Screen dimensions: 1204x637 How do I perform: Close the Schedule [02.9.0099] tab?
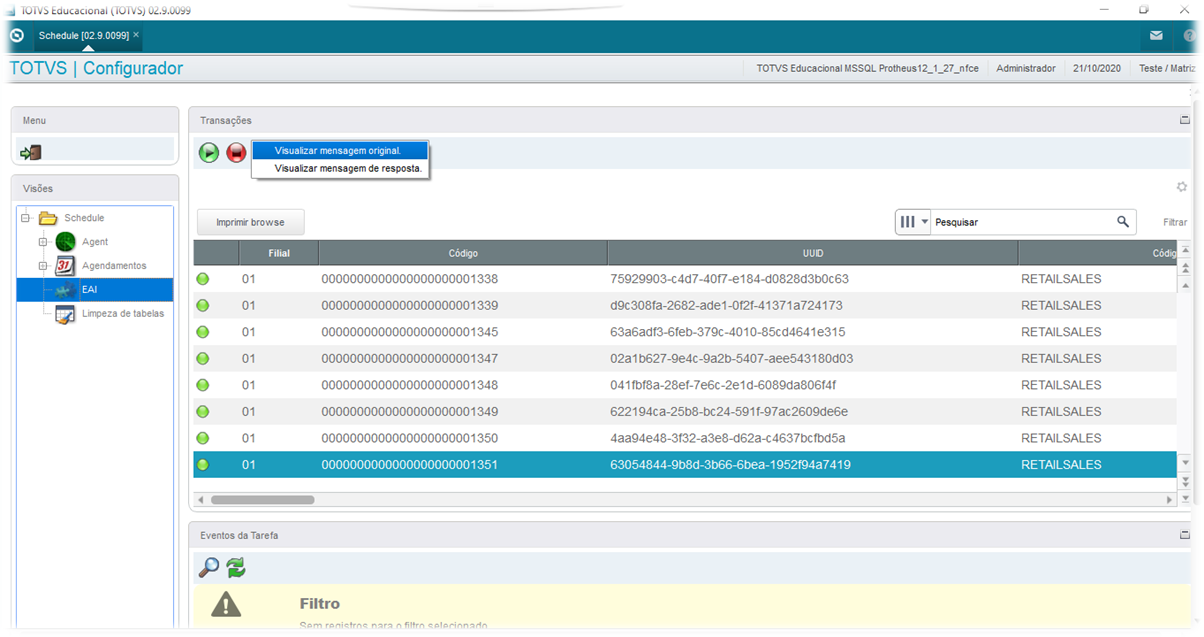pyautogui.click(x=136, y=35)
